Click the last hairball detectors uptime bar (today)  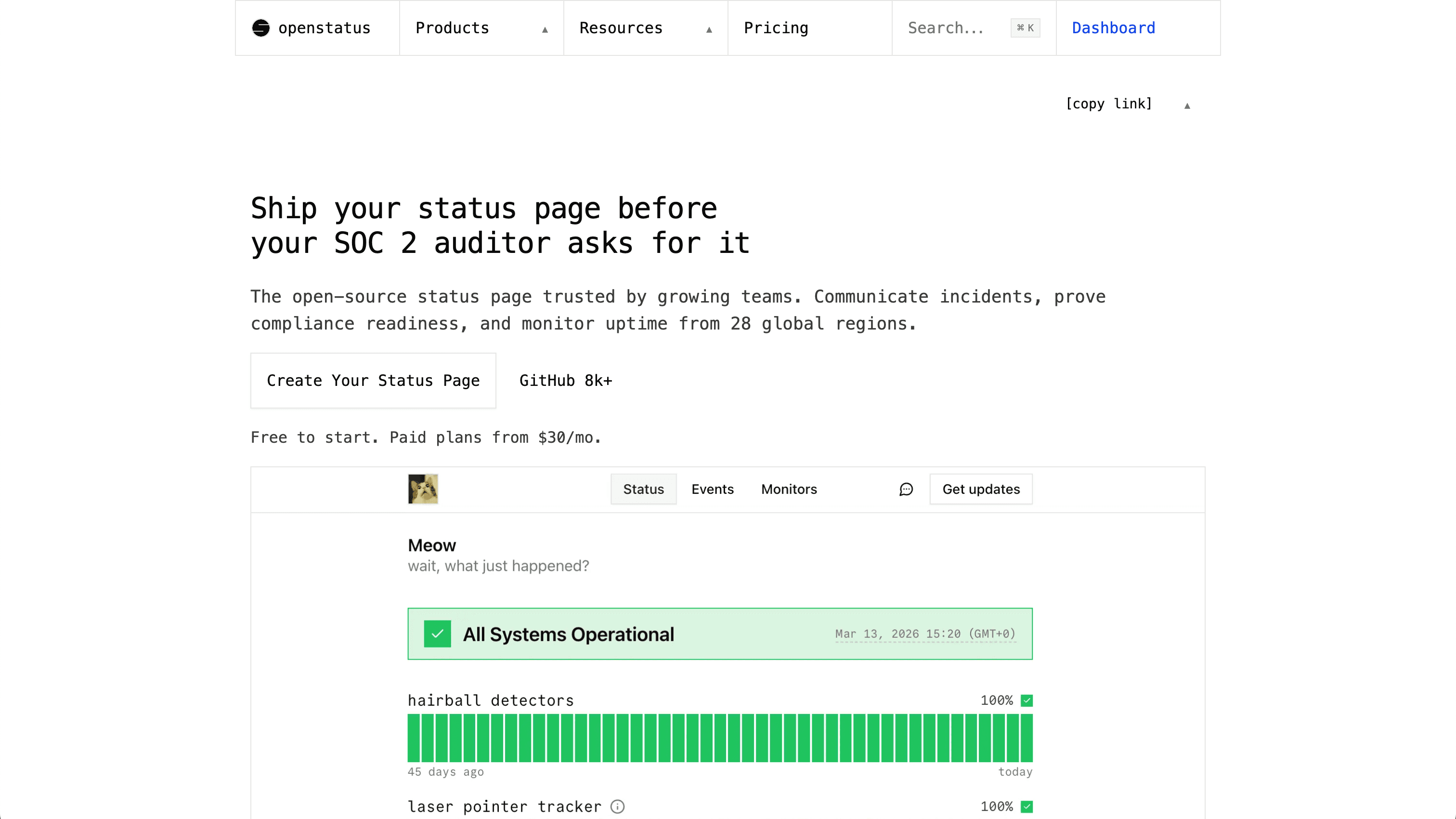[x=1027, y=738]
